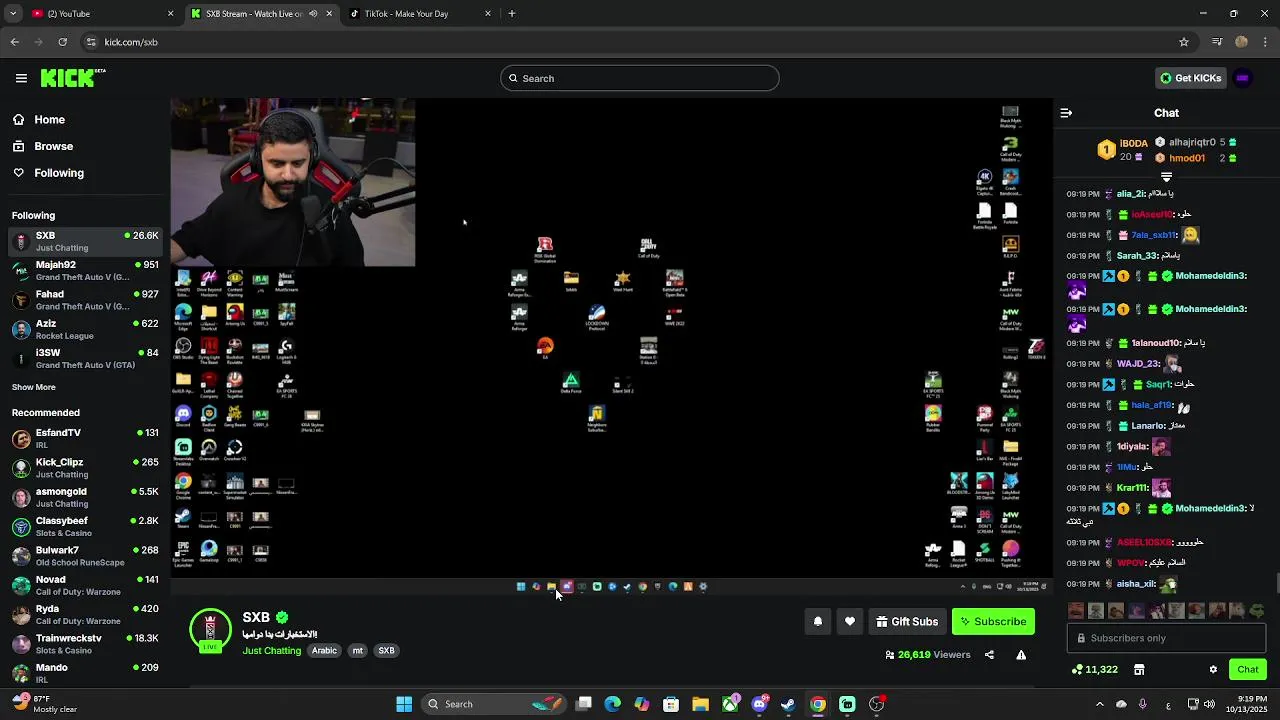Reload the page

pyautogui.click(x=62, y=42)
